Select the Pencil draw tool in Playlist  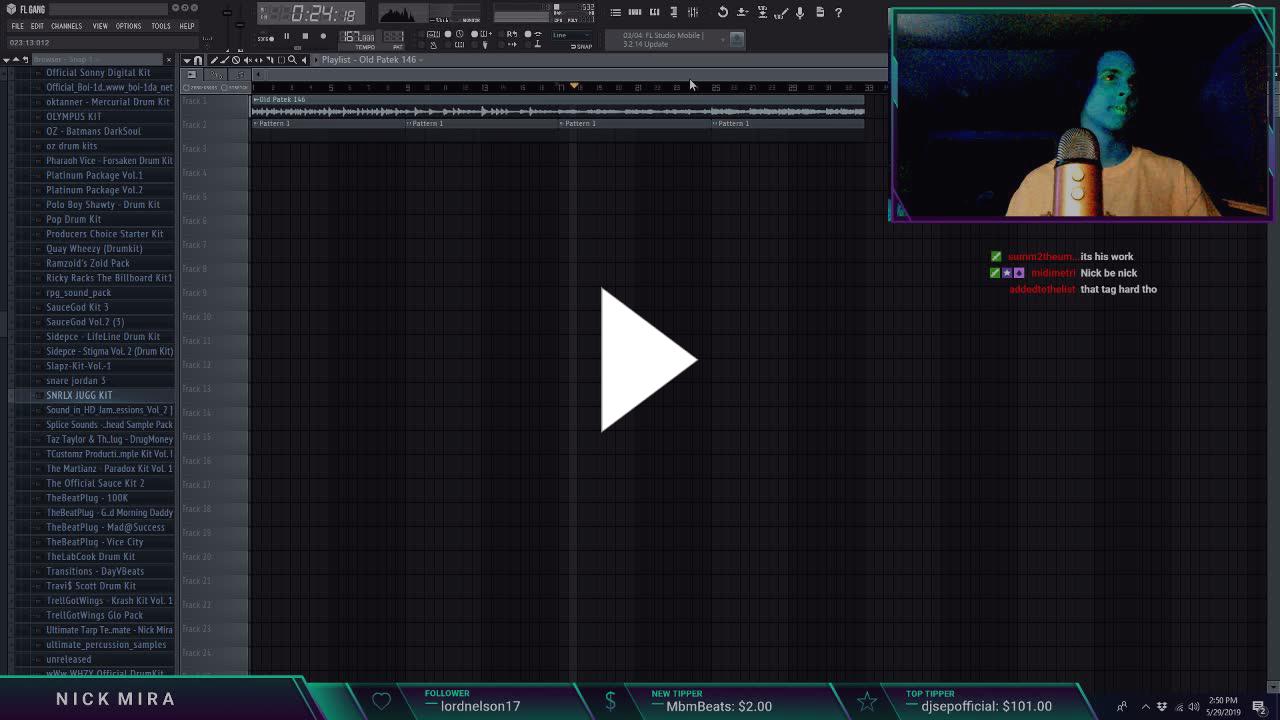pyautogui.click(x=213, y=60)
